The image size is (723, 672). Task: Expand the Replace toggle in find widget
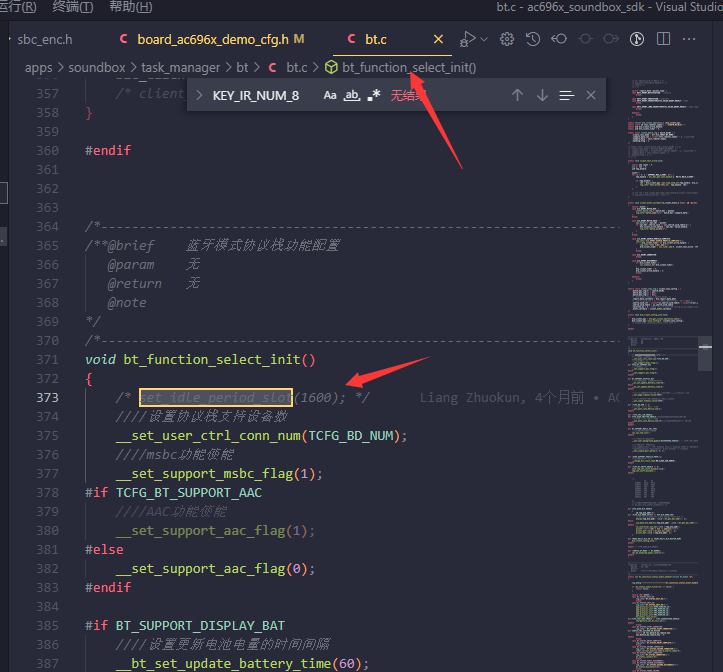[199, 95]
